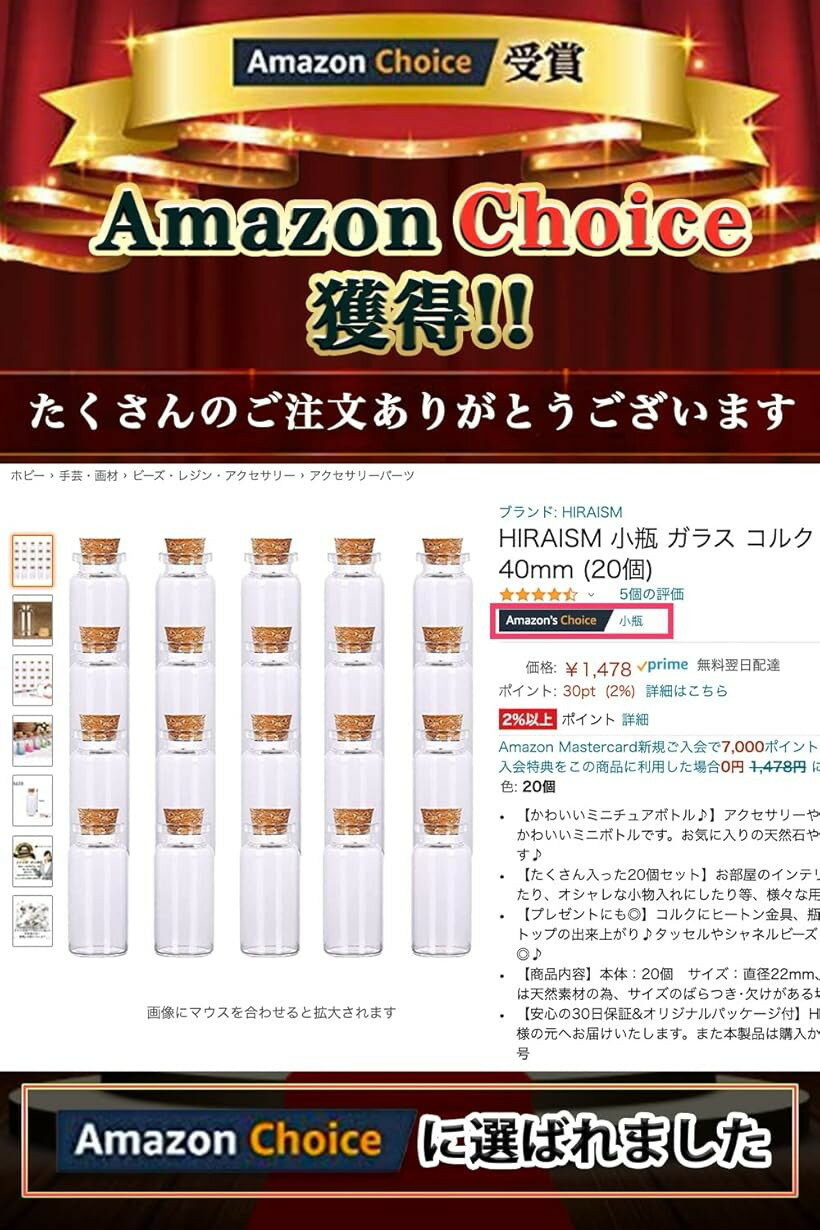View the bottle on wooden shelf thumbnail
Viewport: 820px width, 1230px height.
pyautogui.click(x=33, y=620)
